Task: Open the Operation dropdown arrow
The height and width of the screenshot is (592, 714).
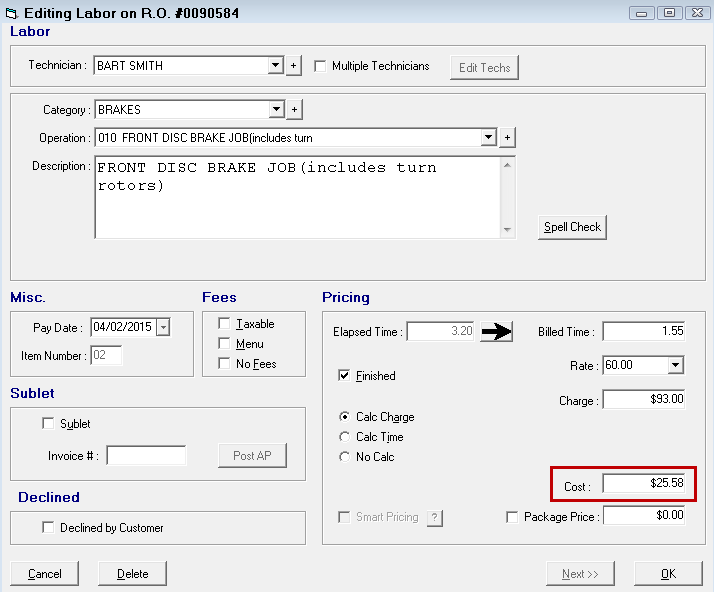Action: (489, 137)
